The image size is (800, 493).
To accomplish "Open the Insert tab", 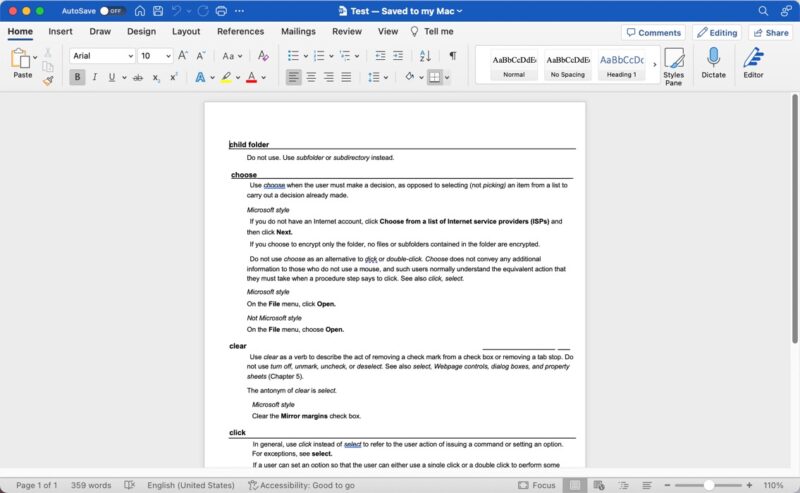I will [x=60, y=31].
